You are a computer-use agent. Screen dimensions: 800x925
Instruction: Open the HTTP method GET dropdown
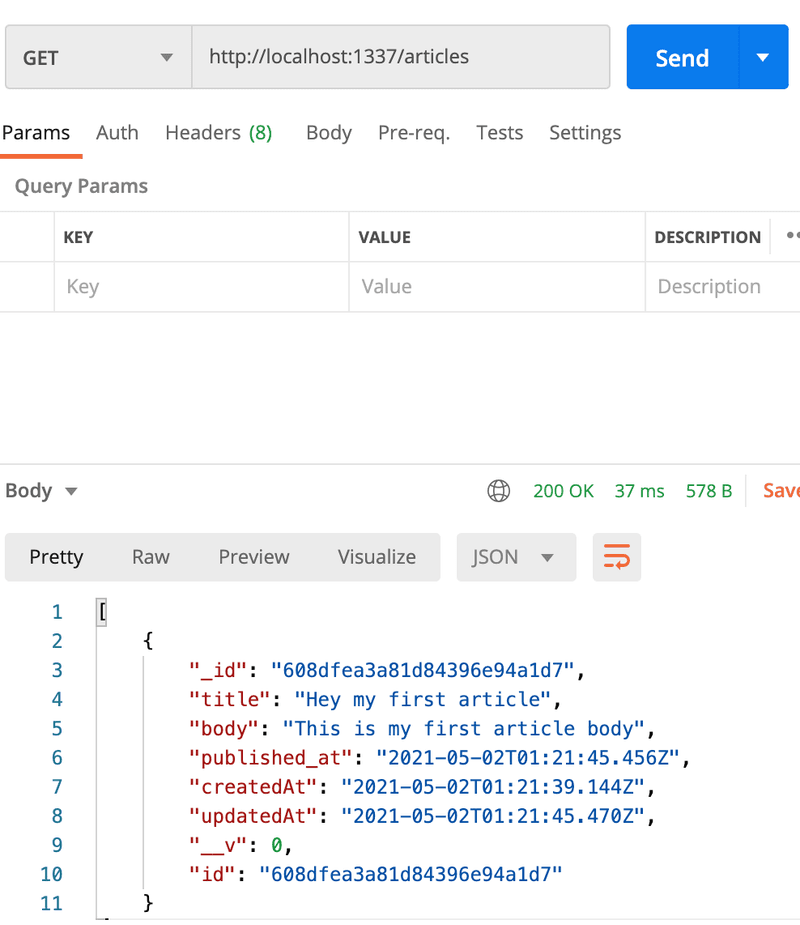click(97, 58)
